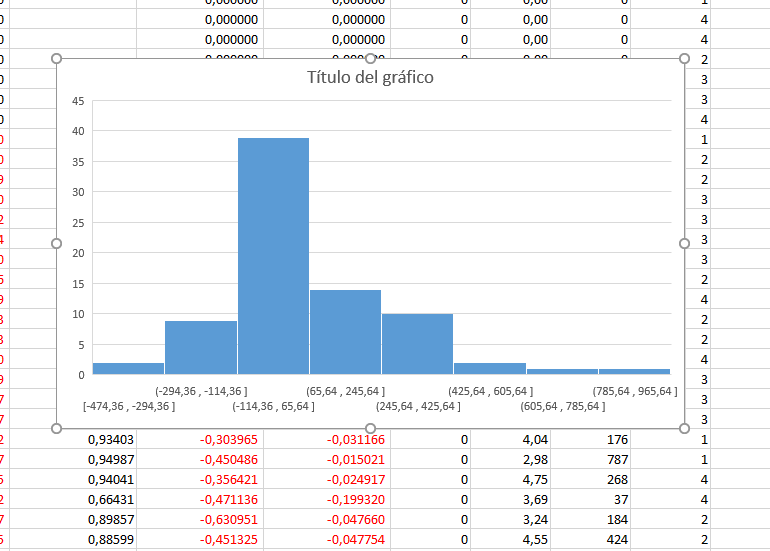Select cell containing 0,66431
The width and height of the screenshot is (770, 551).
point(73,499)
